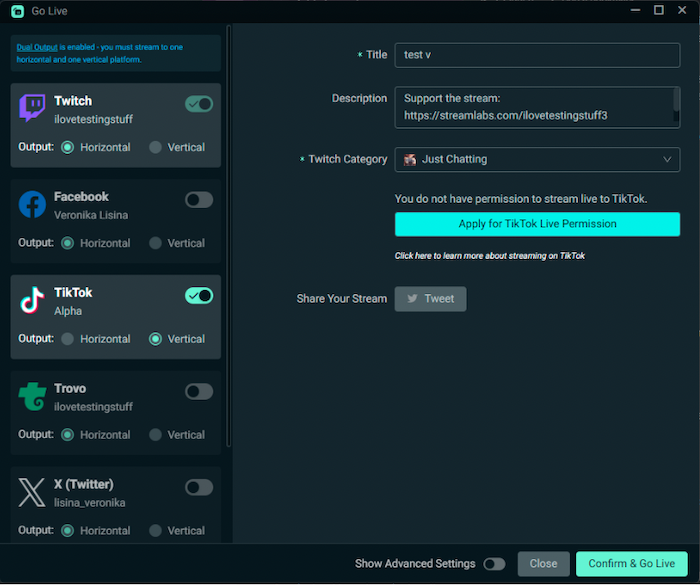Click Confirm & Go Live button
The width and height of the screenshot is (700, 586).
click(632, 564)
